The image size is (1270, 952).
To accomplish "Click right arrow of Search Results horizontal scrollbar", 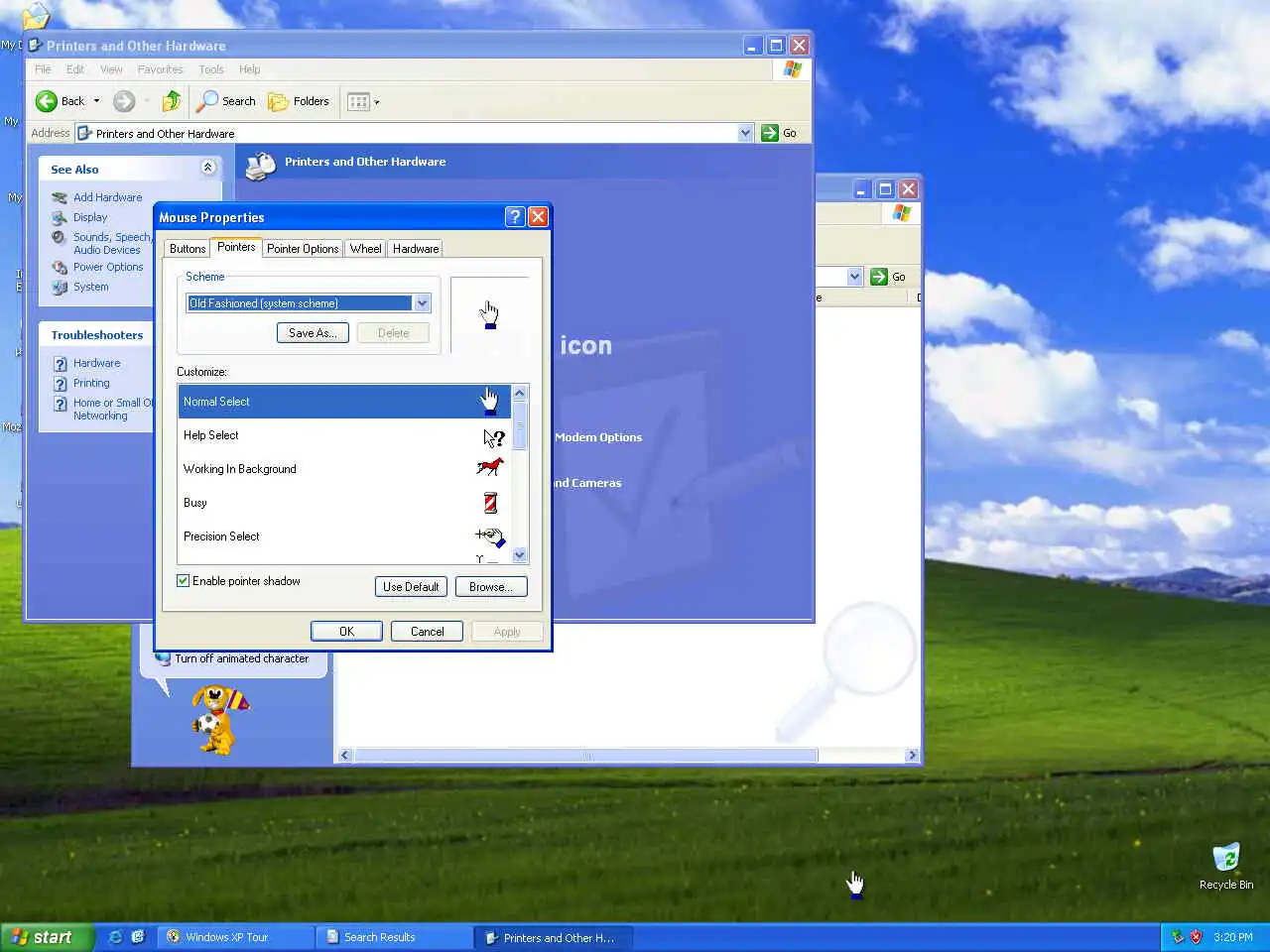I will [912, 756].
